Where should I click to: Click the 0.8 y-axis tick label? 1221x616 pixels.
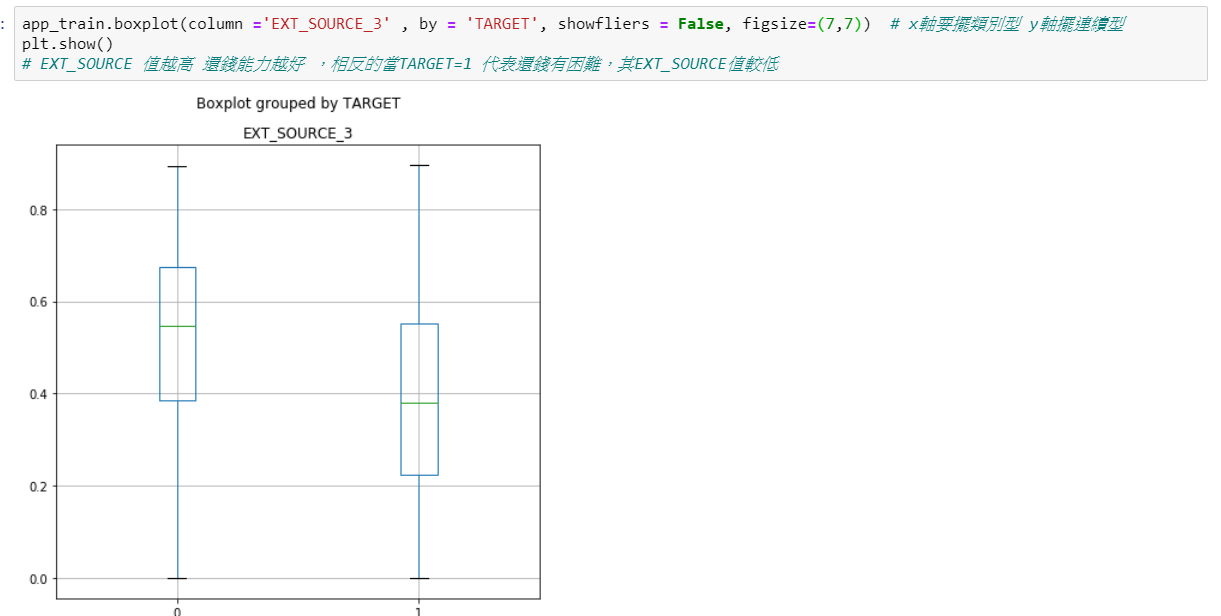tap(38, 210)
